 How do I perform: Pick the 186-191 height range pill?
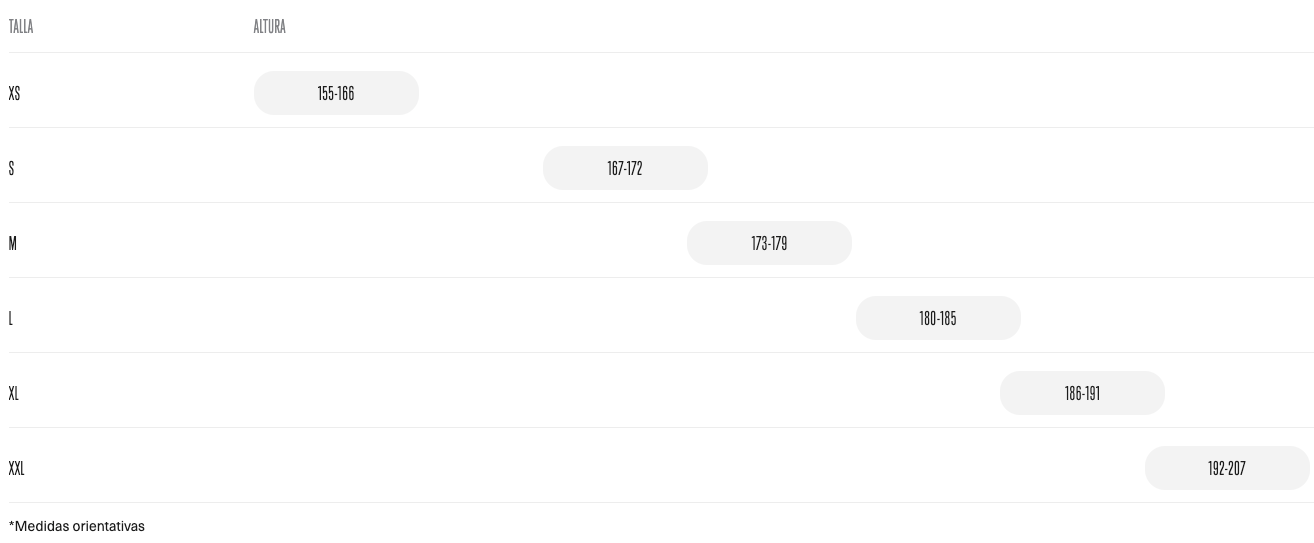point(1082,393)
